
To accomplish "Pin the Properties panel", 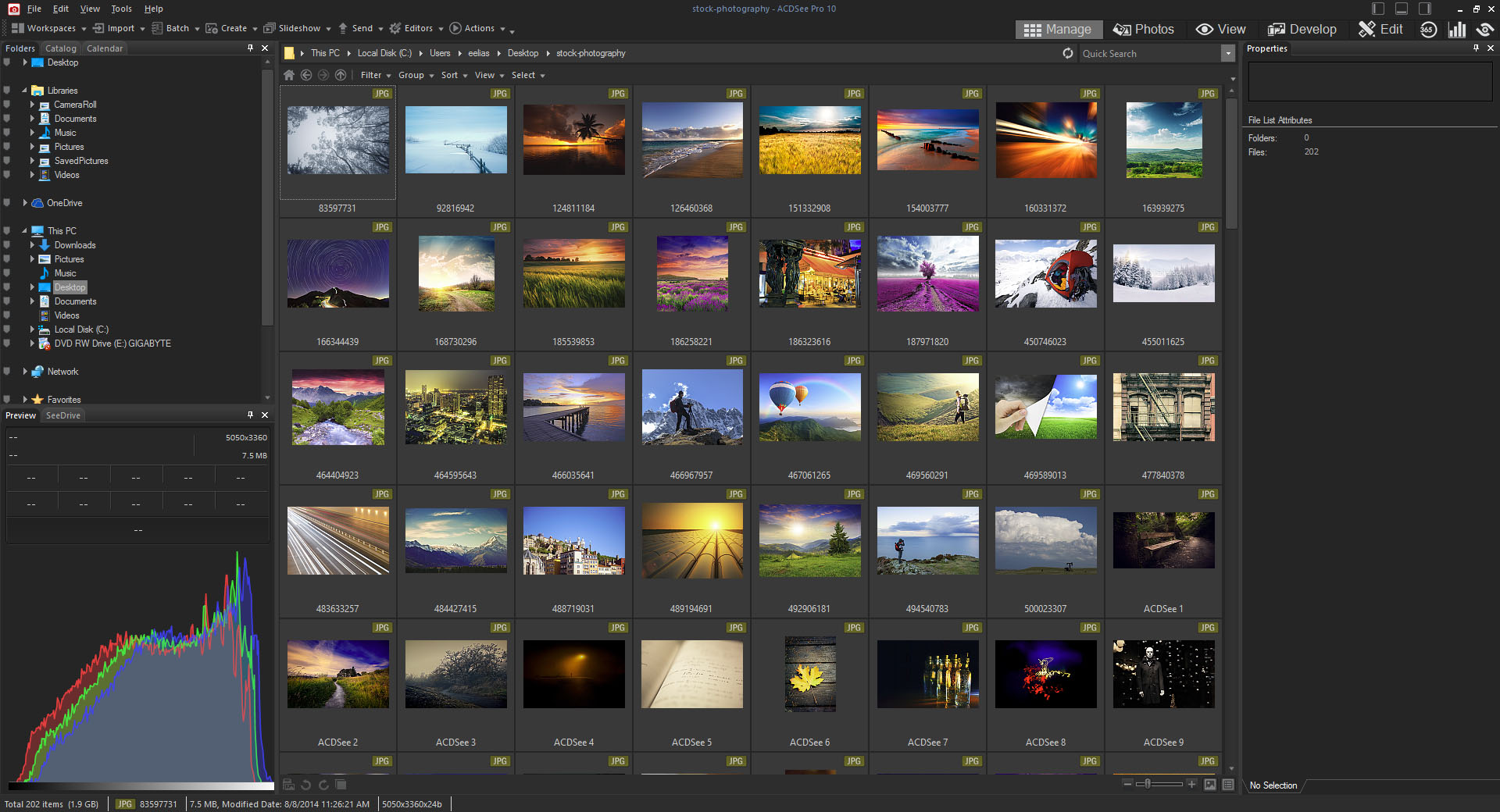I will (x=1476, y=48).
